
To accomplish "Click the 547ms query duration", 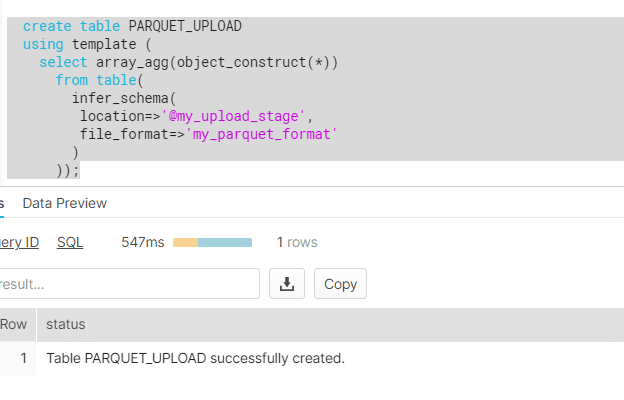I will coord(142,242).
